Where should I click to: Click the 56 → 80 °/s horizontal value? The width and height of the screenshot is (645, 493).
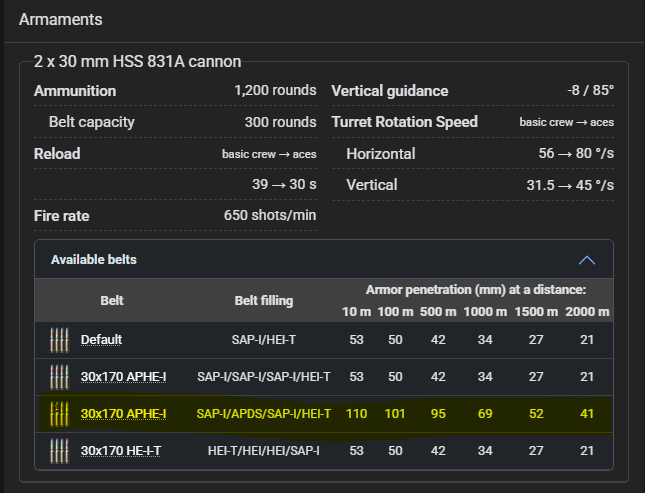pyautogui.click(x=576, y=153)
